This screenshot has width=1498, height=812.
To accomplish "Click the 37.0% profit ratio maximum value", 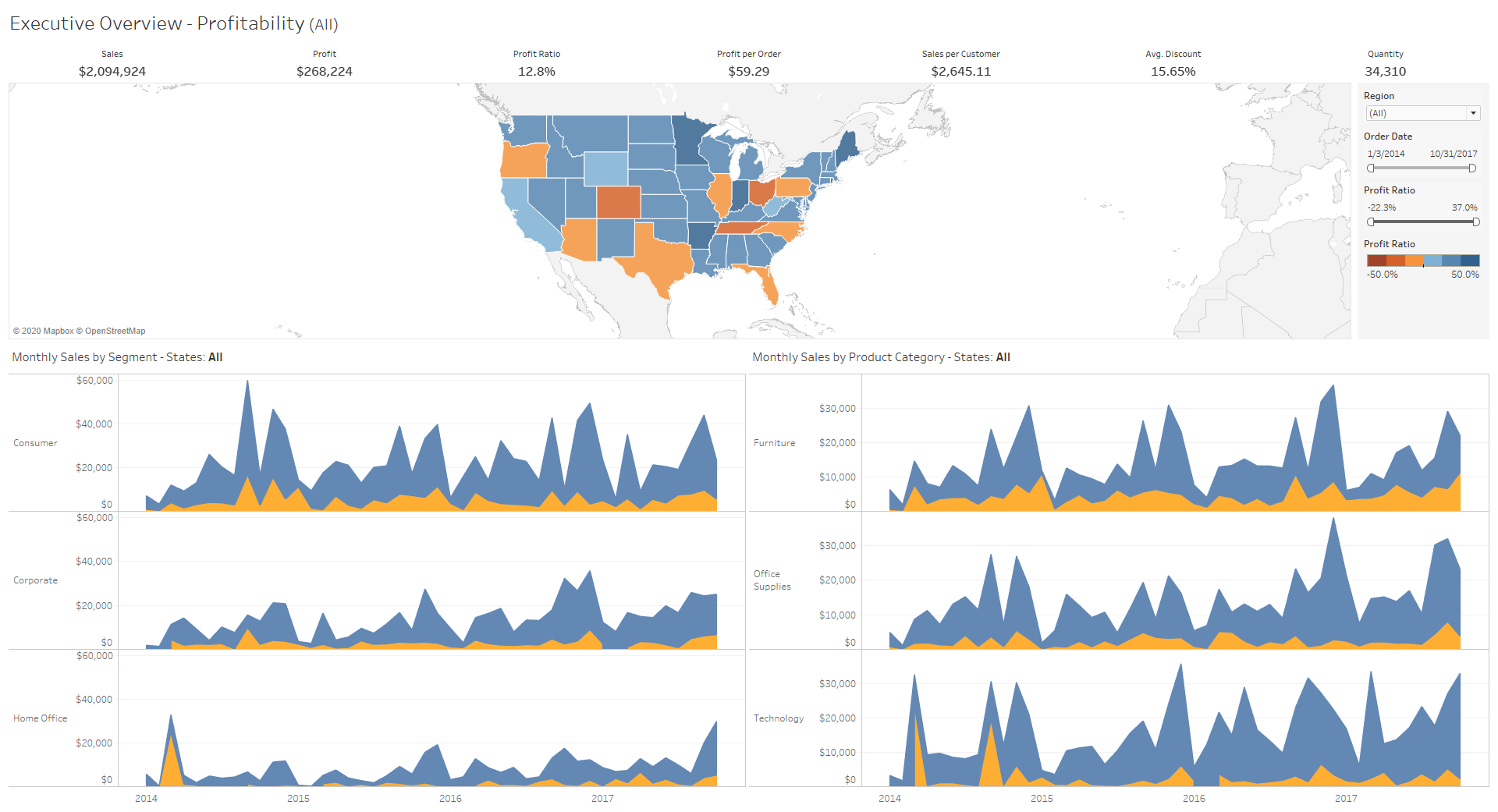I will tap(1464, 207).
